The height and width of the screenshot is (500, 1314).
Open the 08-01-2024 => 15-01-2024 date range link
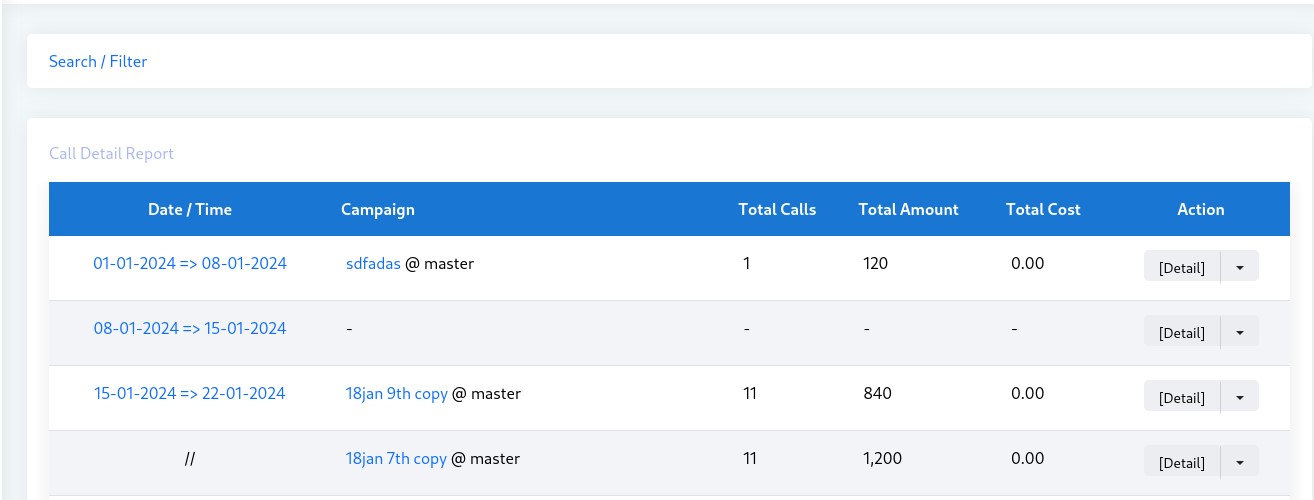[x=190, y=328]
